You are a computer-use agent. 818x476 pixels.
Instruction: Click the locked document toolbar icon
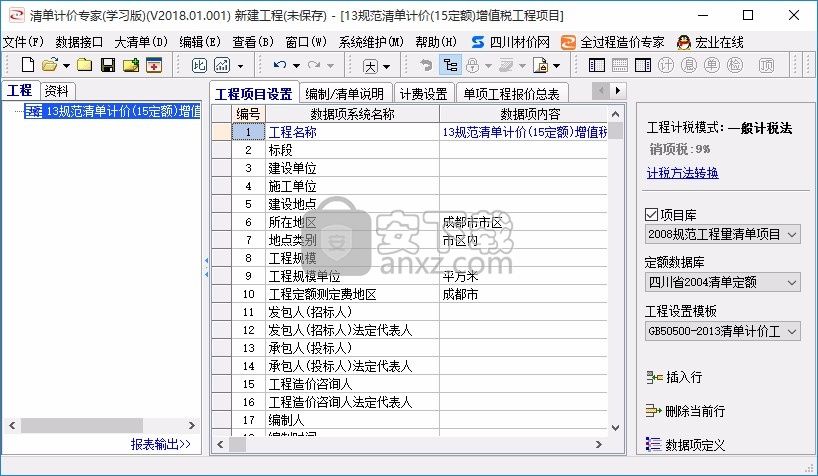tap(540, 65)
